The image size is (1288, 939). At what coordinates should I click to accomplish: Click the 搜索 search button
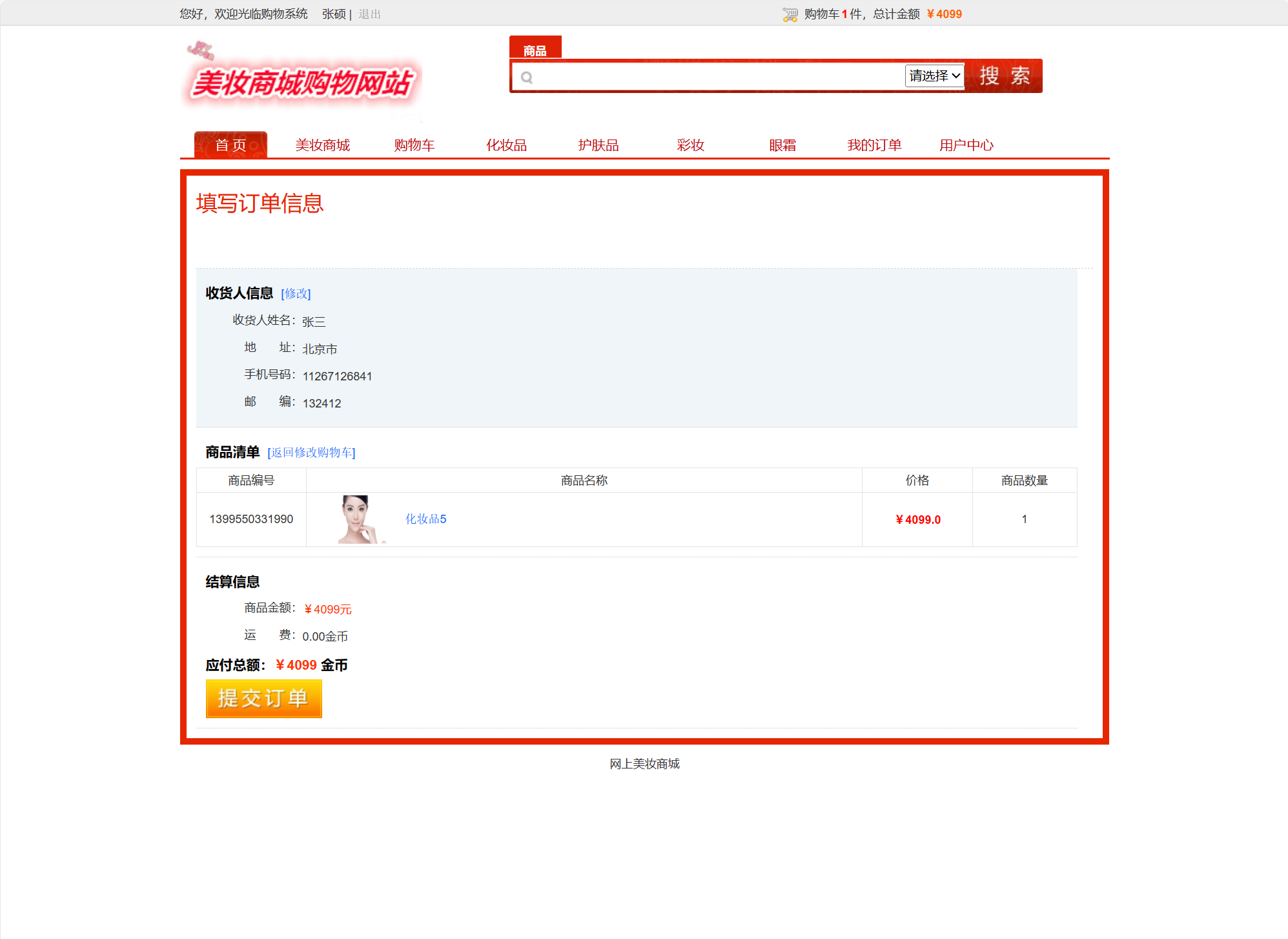[x=1004, y=76]
